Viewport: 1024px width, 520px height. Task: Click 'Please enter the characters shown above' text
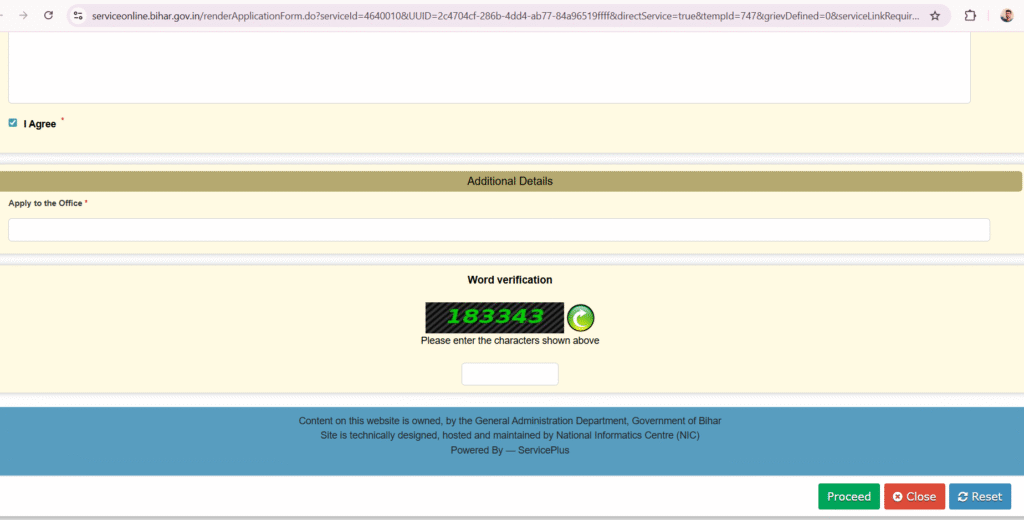510,340
